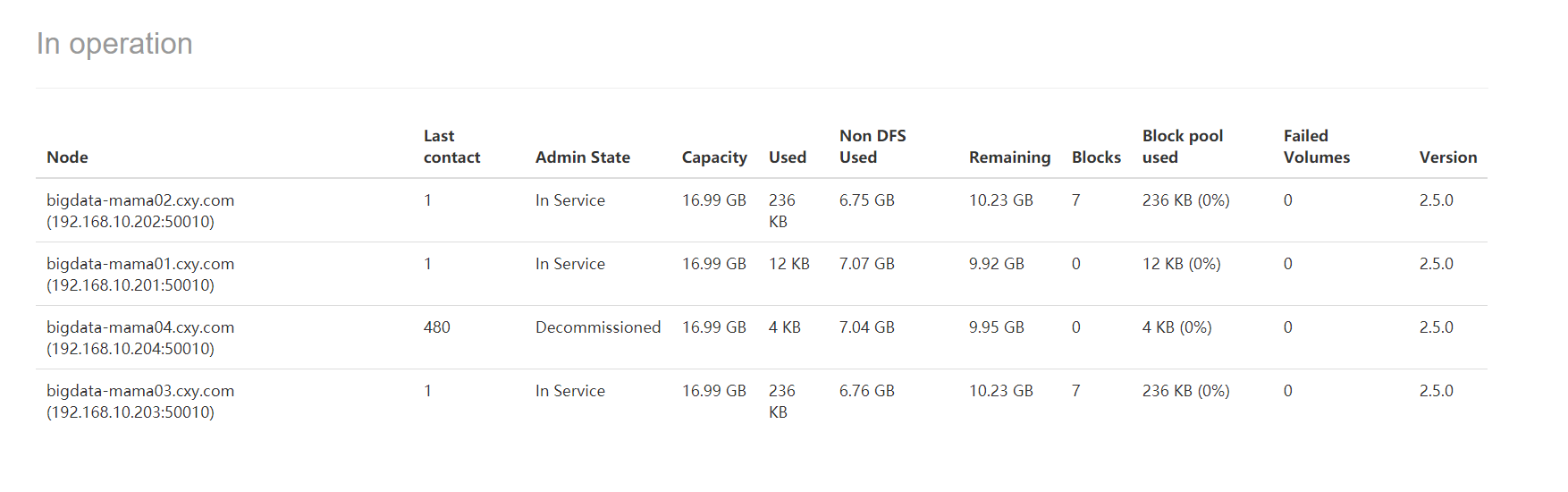Click the Admin State column header
Screen dimensions: 1568x492
tap(582, 157)
